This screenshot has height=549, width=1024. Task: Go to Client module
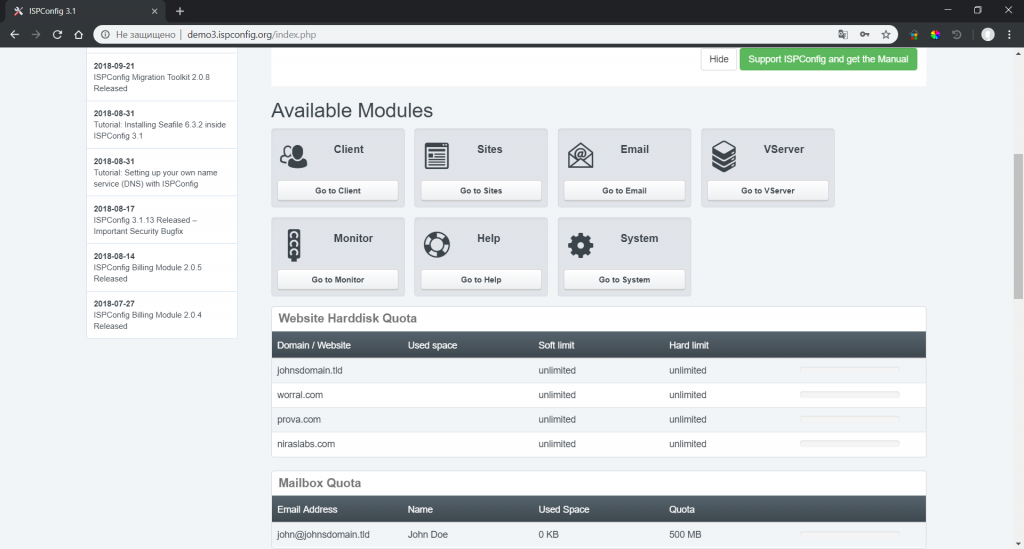(x=338, y=191)
